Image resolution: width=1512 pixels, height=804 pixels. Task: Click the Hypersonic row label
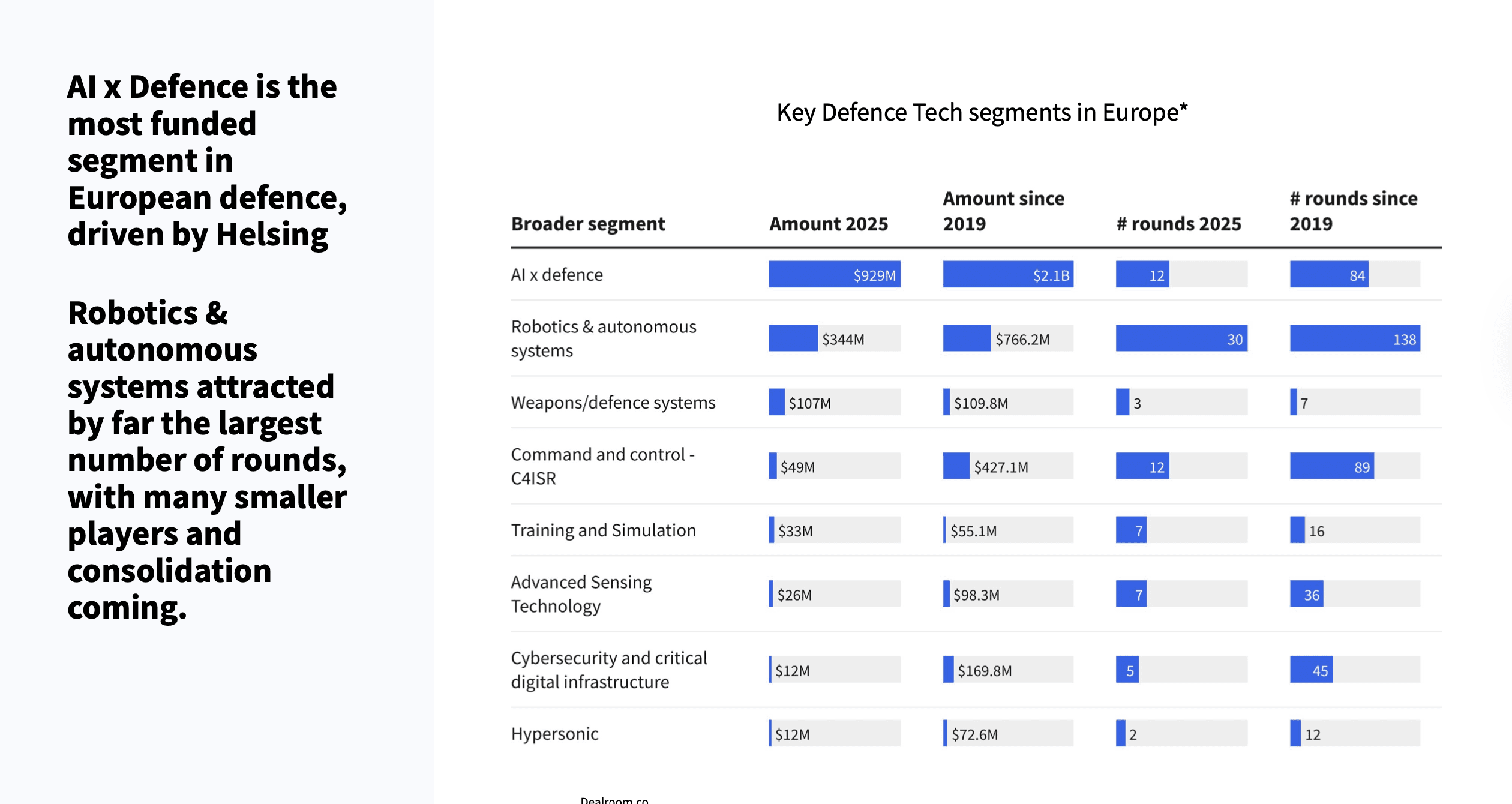(x=554, y=734)
